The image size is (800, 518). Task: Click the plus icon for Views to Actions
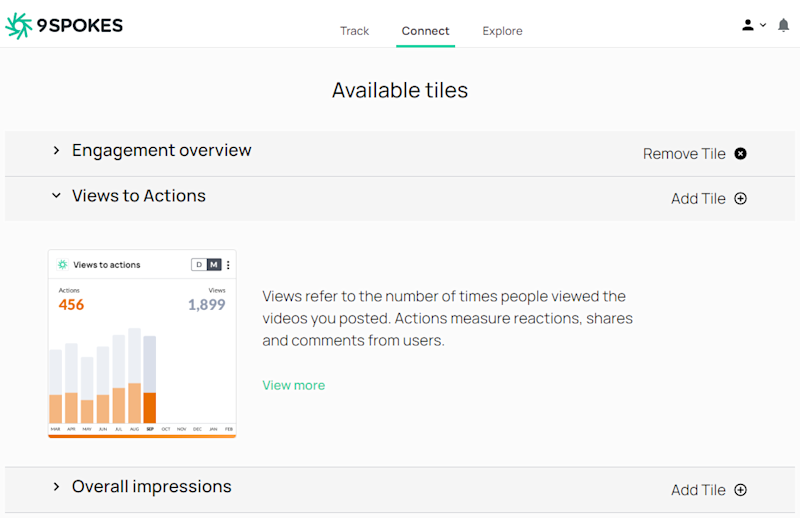[x=741, y=199]
